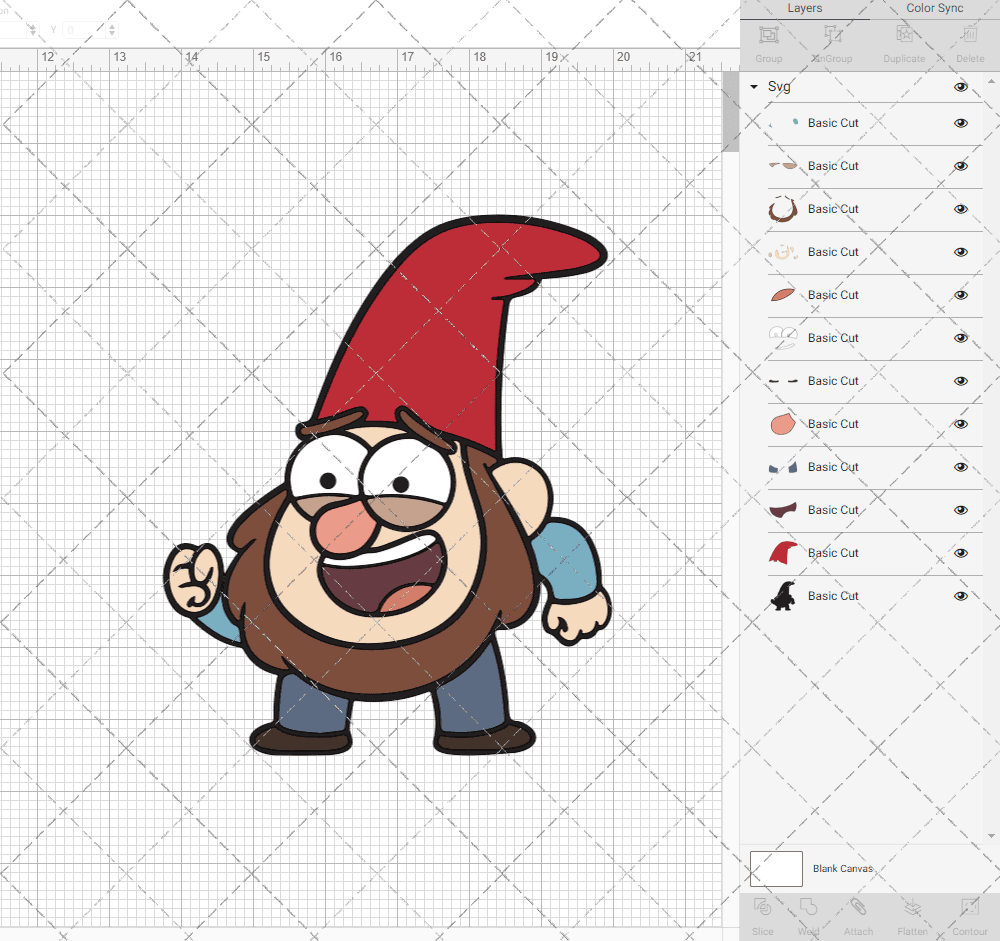Hide the black silhouette layer
Image resolution: width=1000 pixels, height=941 pixels.
[960, 596]
